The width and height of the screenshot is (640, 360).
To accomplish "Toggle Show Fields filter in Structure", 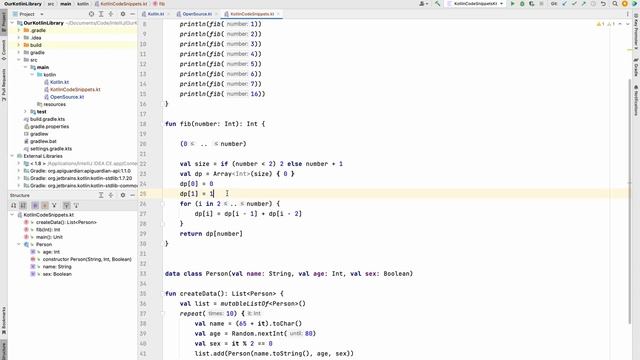I will 44,205.
